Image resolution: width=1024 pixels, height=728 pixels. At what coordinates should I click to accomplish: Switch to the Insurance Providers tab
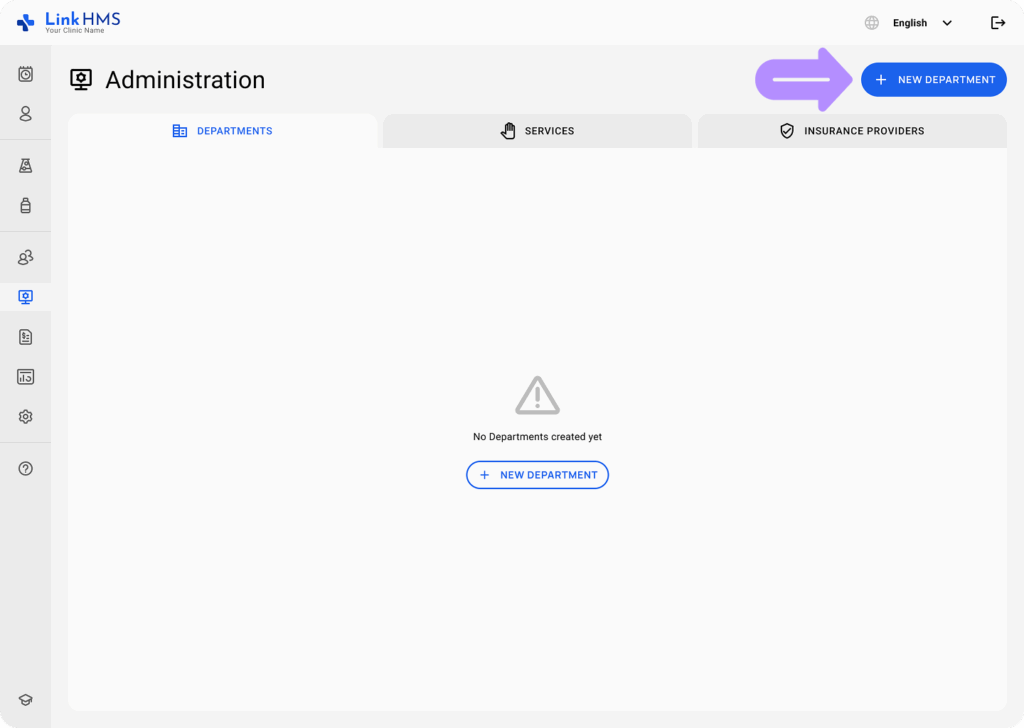pyautogui.click(x=852, y=131)
